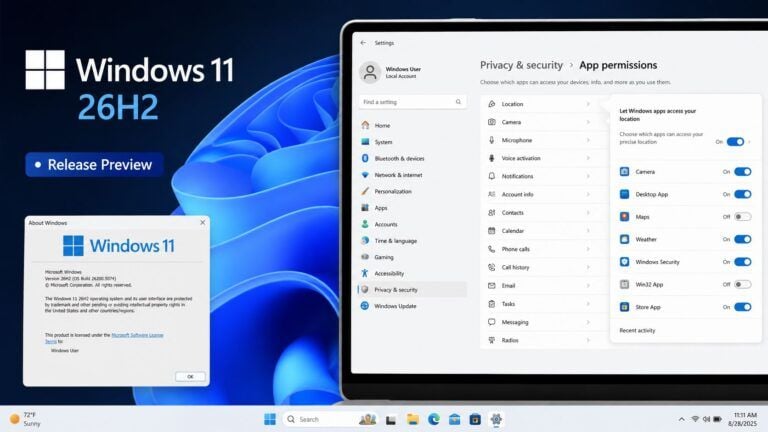
Task: Close the About Windows dialog
Action: 203,222
